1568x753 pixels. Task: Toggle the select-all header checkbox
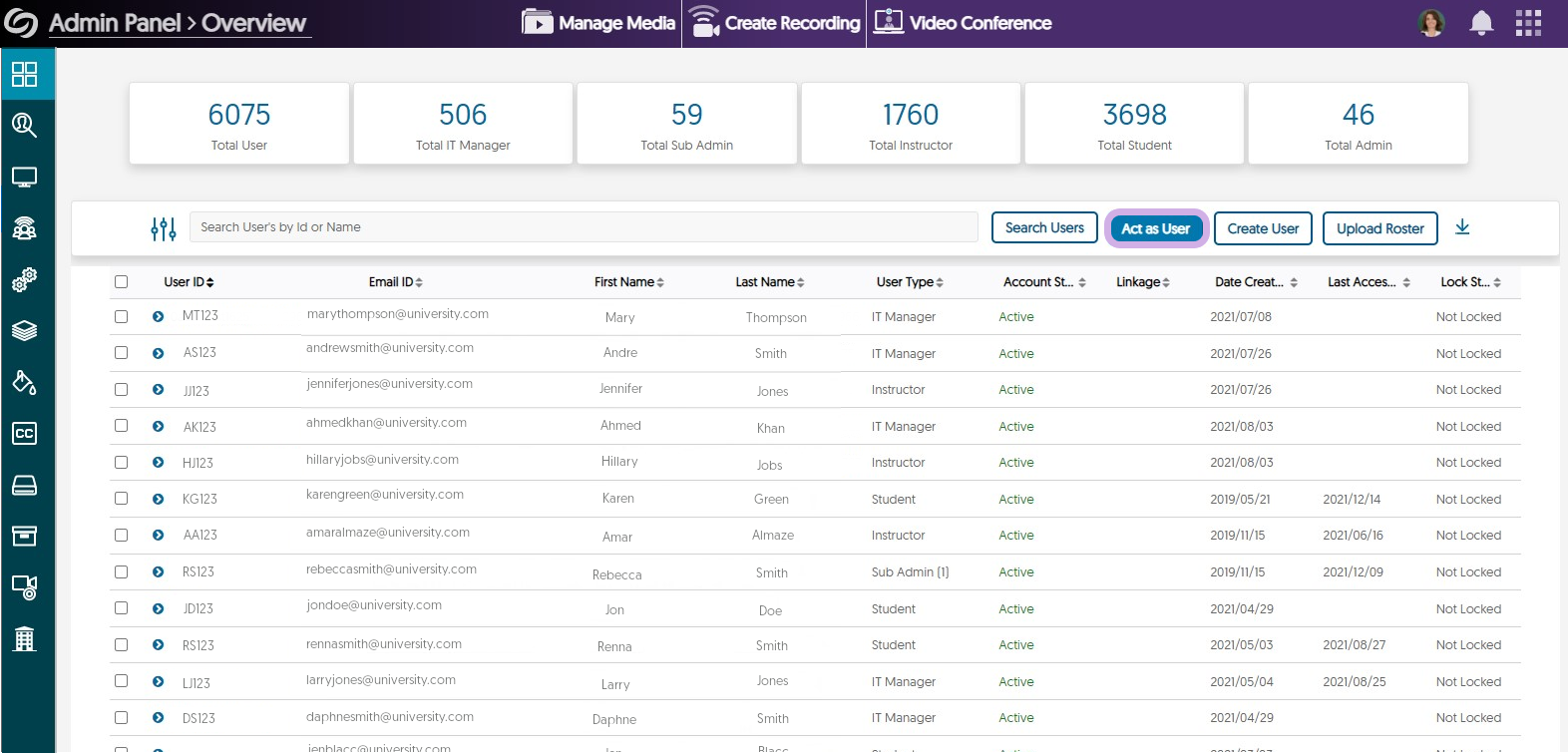coord(122,282)
